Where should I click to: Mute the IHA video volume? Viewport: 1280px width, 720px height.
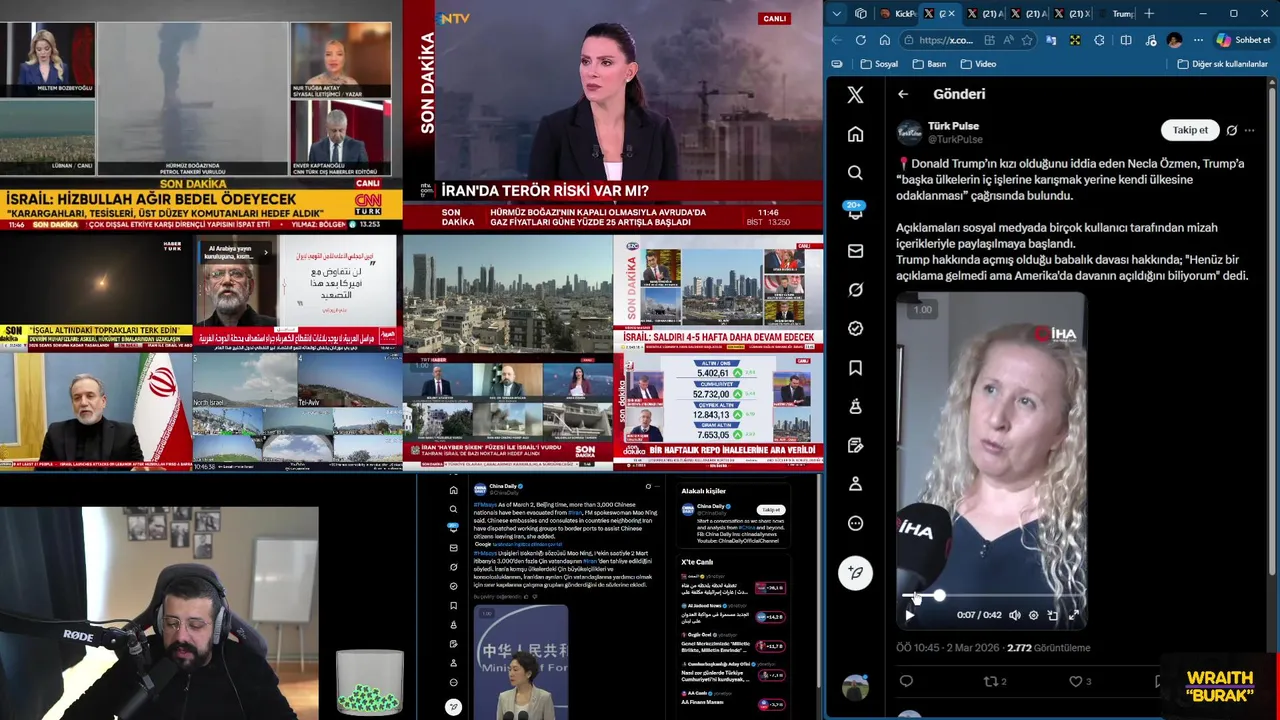(x=1015, y=615)
